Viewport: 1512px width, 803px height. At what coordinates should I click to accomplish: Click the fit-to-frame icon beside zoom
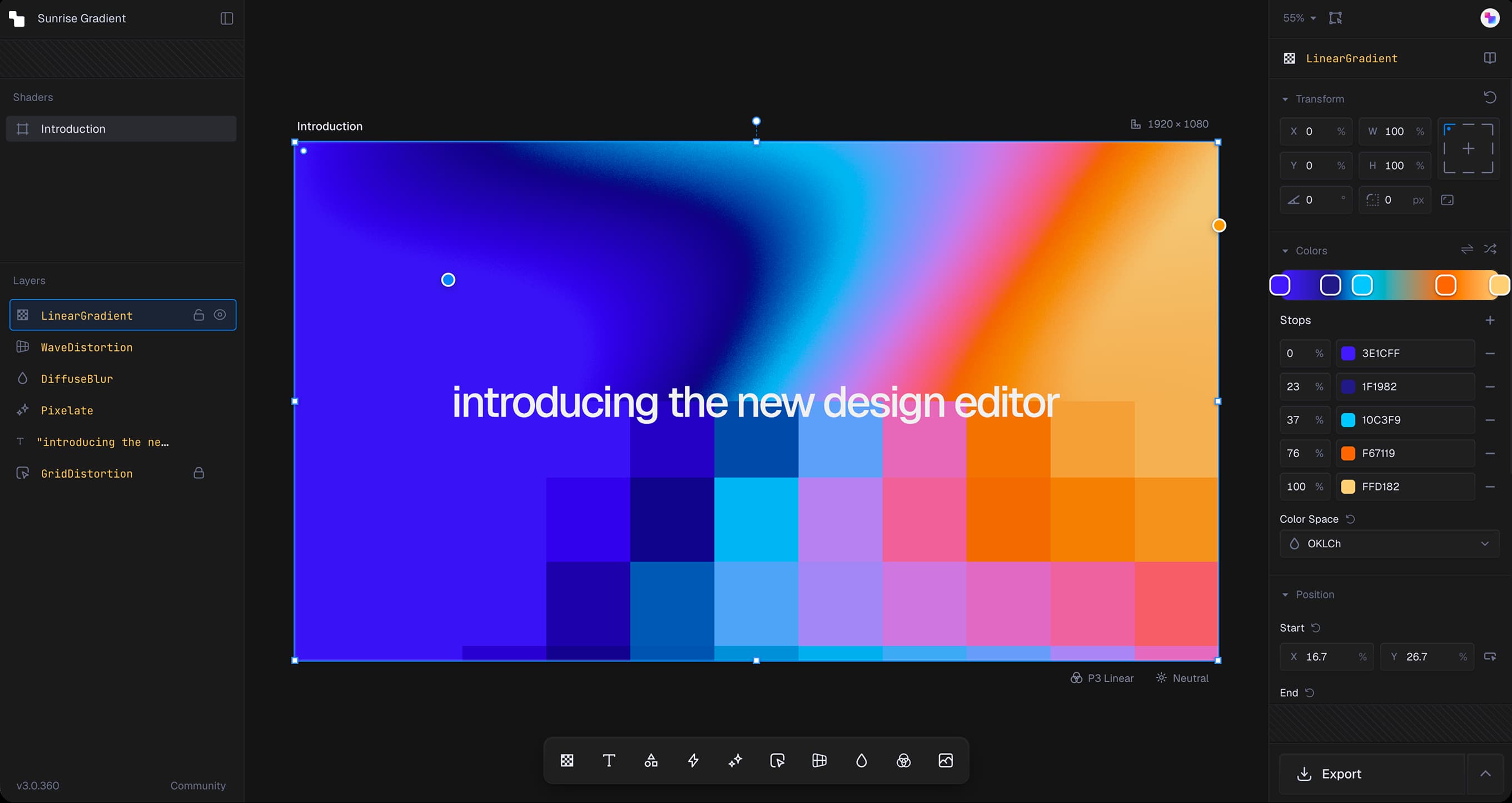[x=1335, y=18]
